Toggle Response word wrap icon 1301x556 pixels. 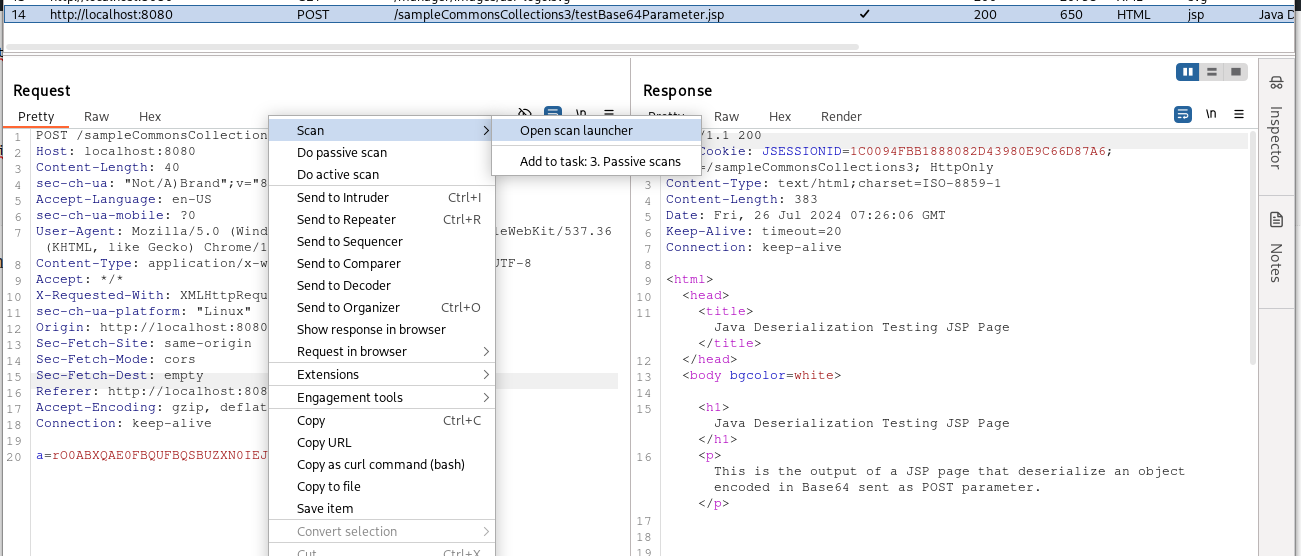point(1183,114)
